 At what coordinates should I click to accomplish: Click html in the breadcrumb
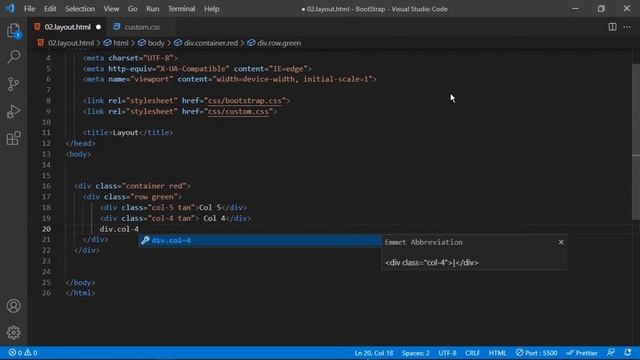tap(121, 43)
